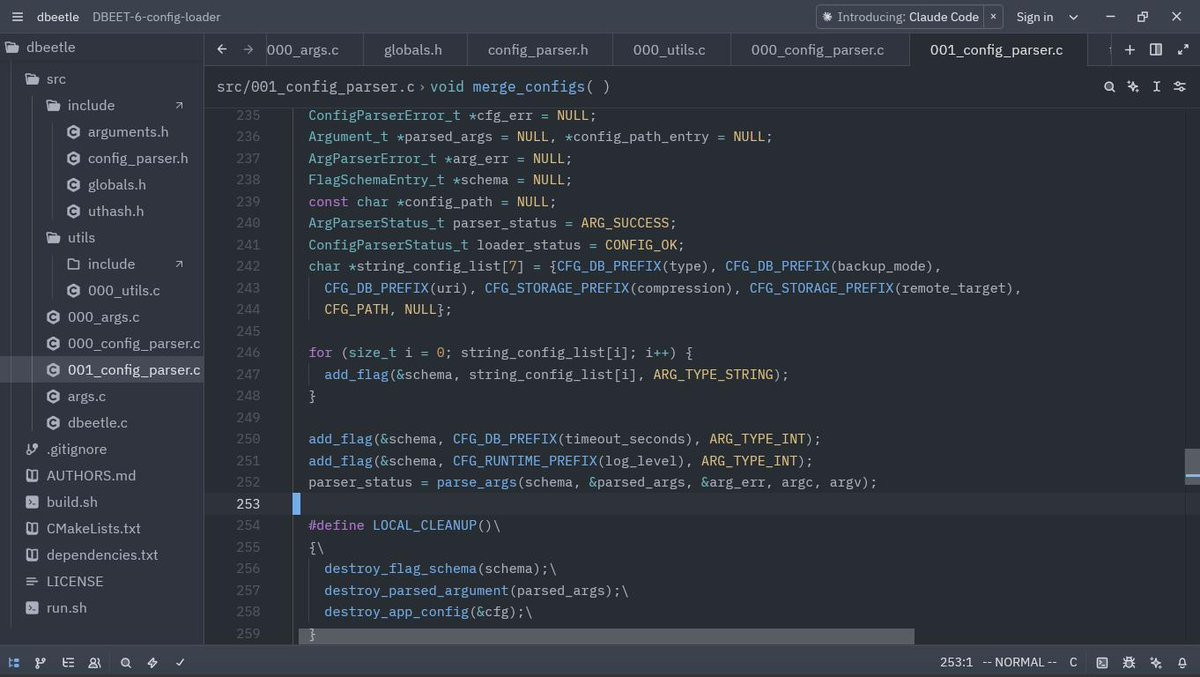This screenshot has width=1200, height=677.
Task: Switch to the config_parser.h tab
Action: [538, 50]
